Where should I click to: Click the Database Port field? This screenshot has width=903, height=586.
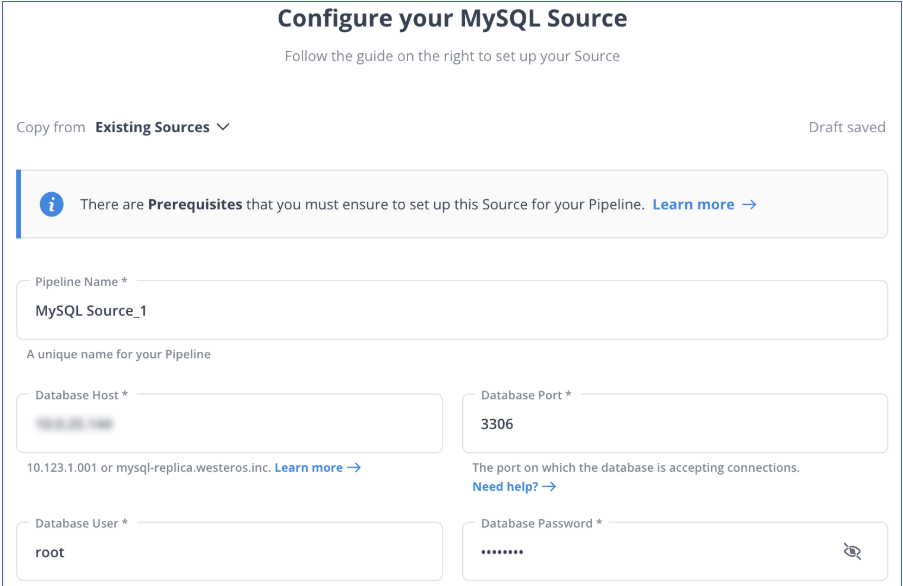(674, 424)
